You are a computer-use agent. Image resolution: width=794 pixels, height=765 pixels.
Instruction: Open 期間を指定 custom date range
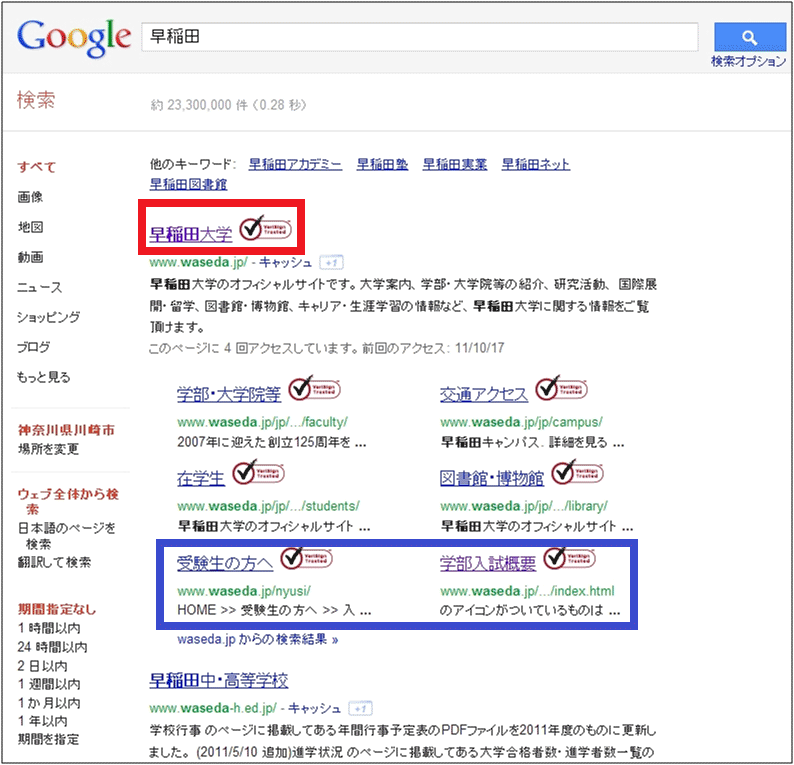[48, 739]
